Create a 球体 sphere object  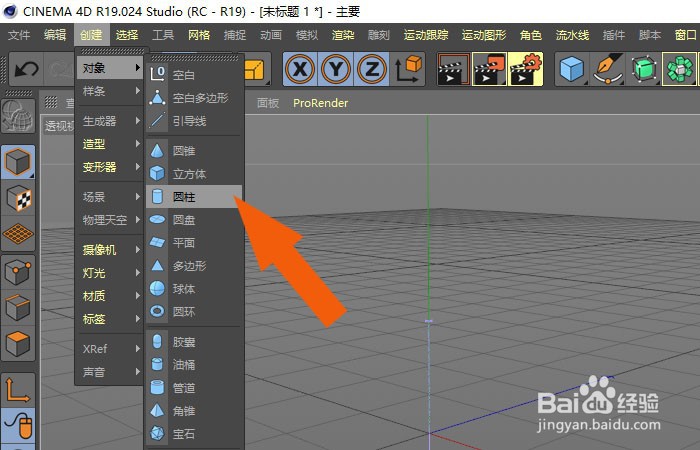point(194,289)
